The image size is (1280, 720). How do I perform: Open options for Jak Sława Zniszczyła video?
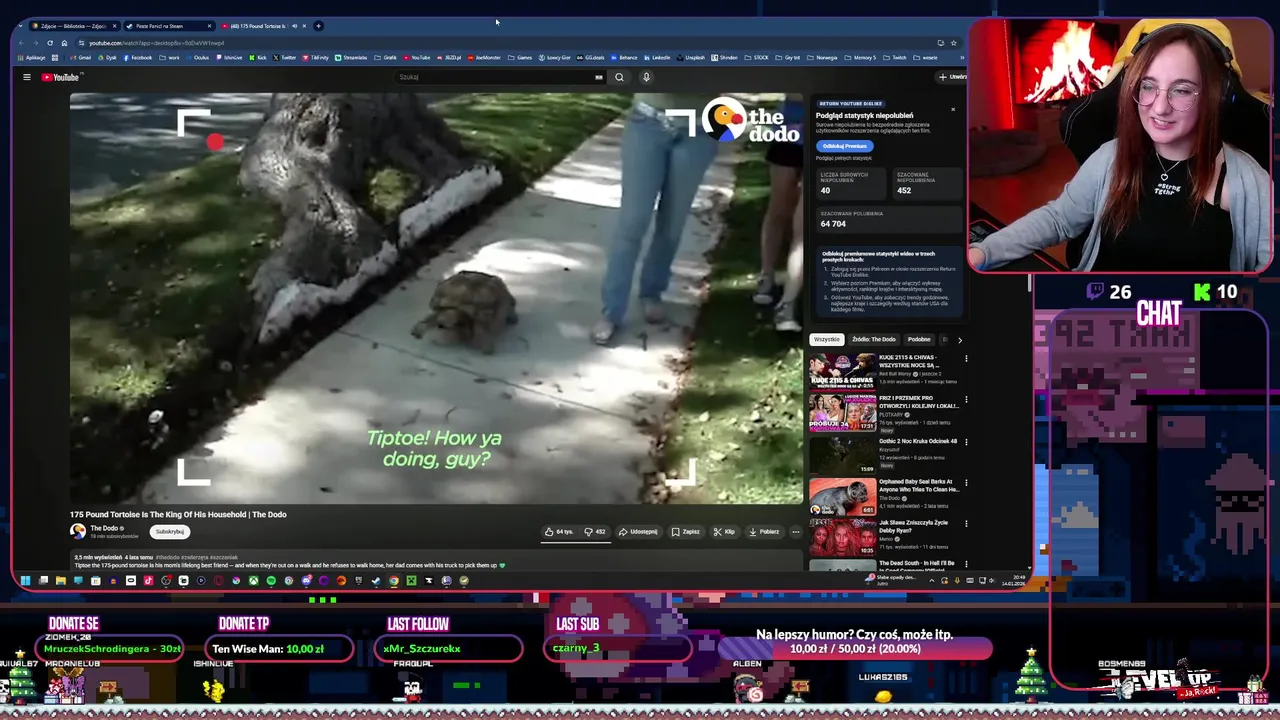tap(966, 523)
